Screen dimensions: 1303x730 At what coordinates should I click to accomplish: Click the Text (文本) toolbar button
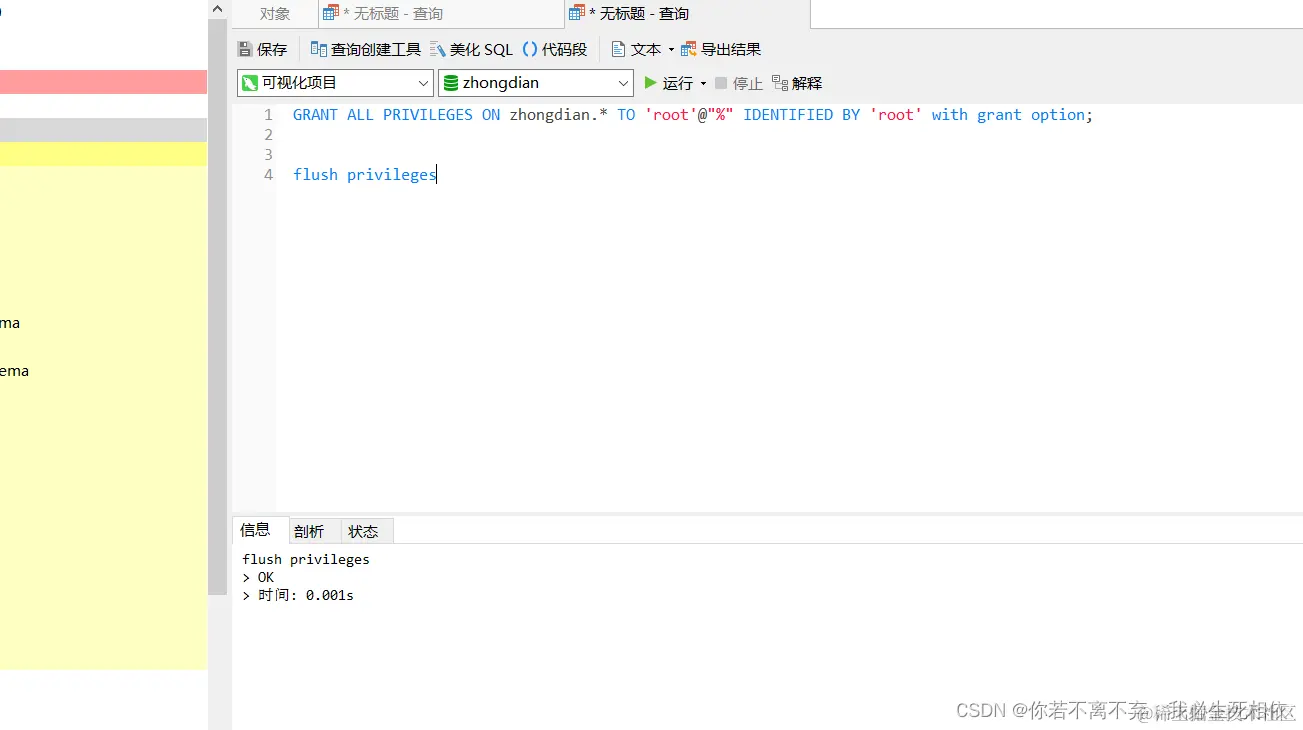pos(636,49)
